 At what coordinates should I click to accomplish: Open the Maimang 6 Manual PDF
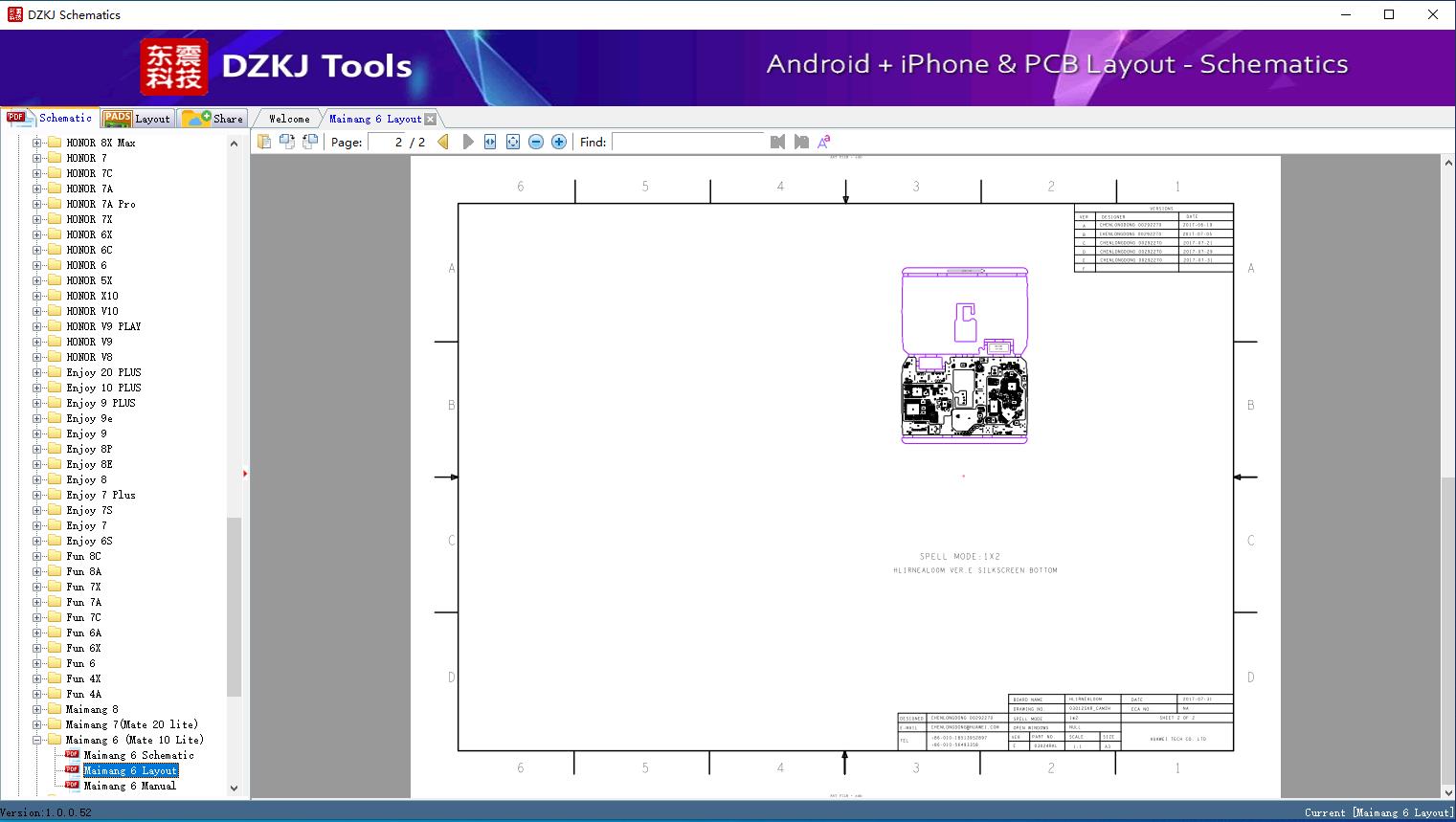130,786
